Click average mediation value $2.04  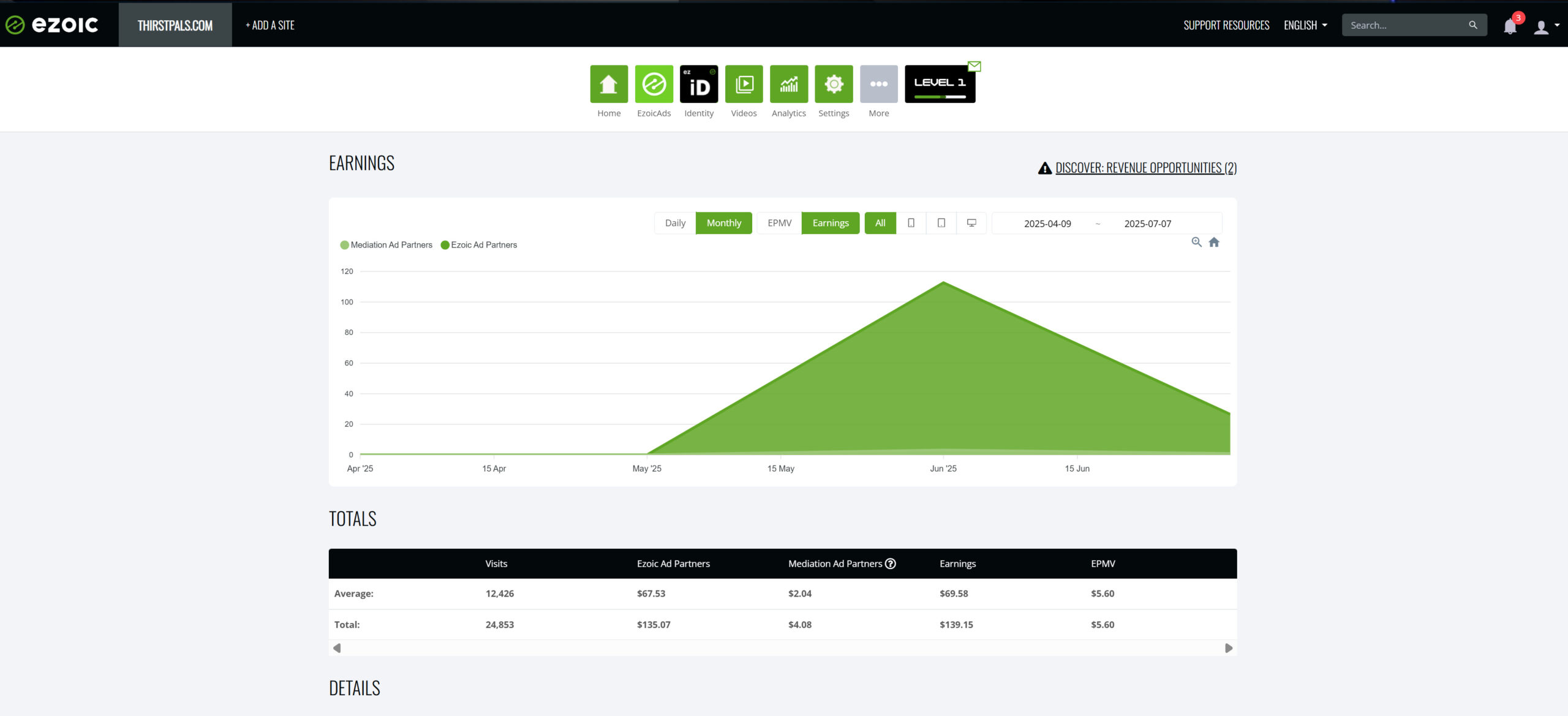click(800, 594)
